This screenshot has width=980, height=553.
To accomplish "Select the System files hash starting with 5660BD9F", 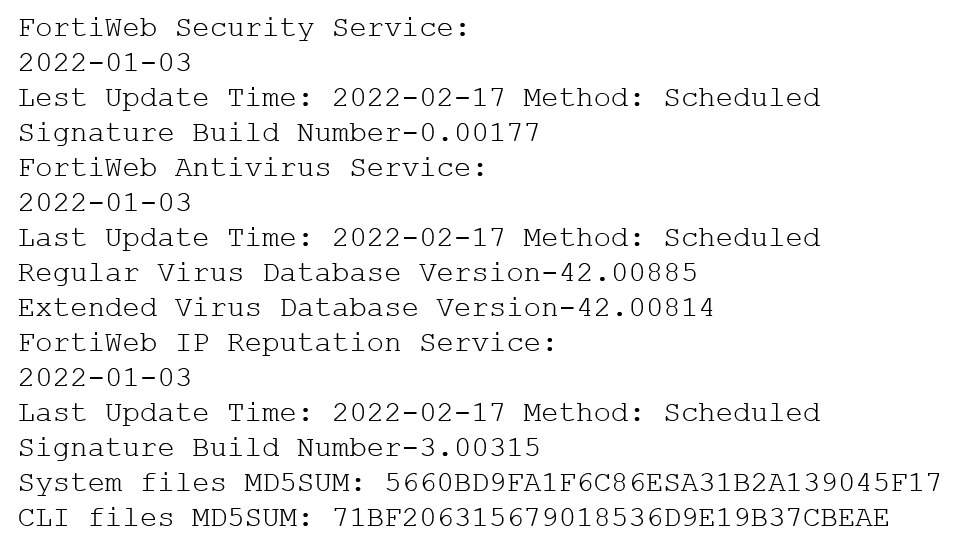I will [662, 483].
